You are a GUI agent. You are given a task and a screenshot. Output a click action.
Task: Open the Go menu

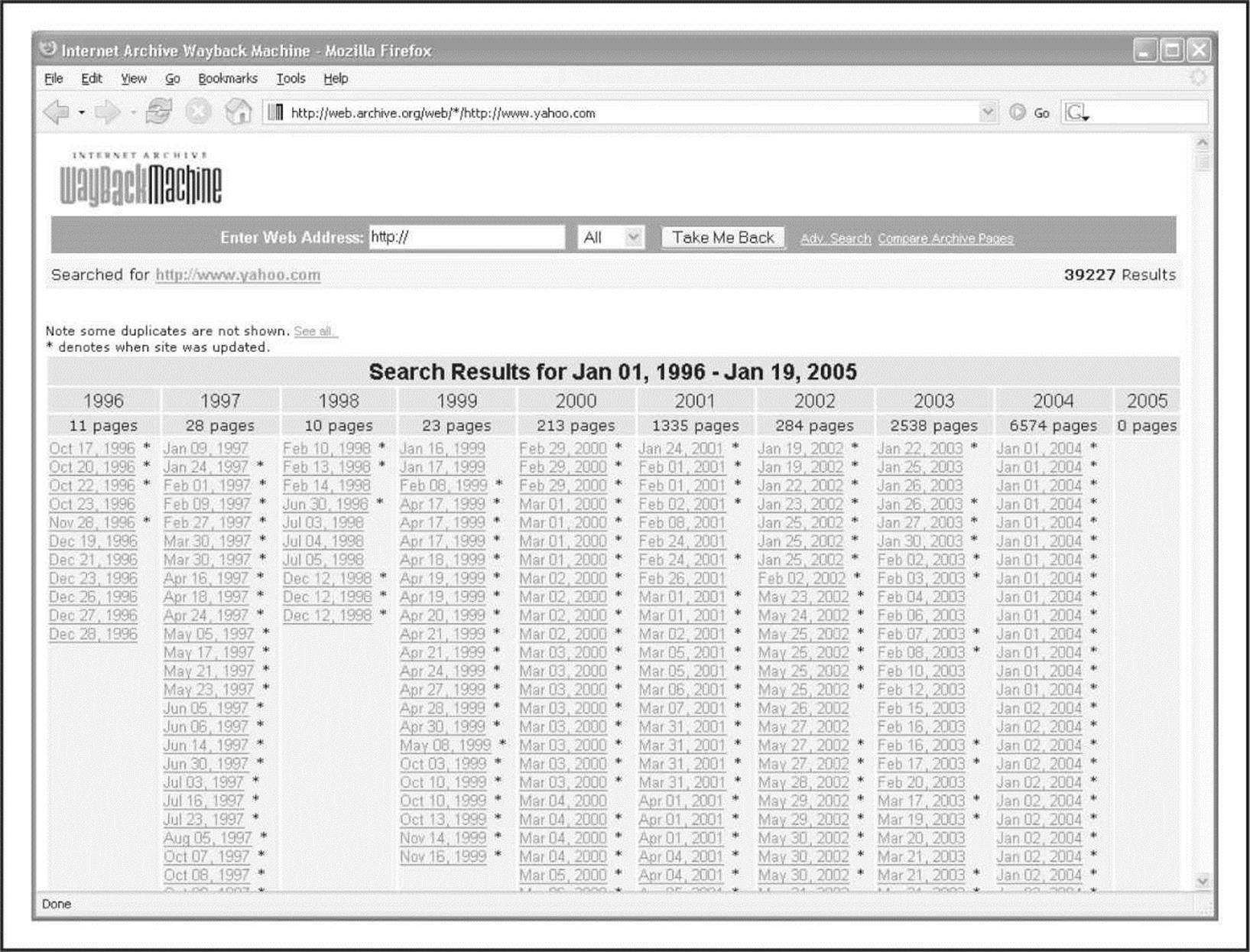pyautogui.click(x=173, y=78)
